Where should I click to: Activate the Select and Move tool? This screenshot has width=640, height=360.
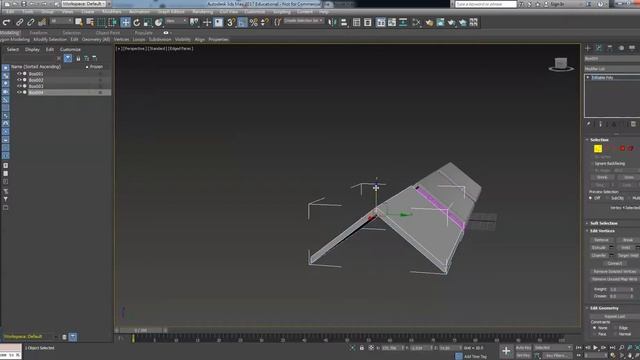(125, 22)
